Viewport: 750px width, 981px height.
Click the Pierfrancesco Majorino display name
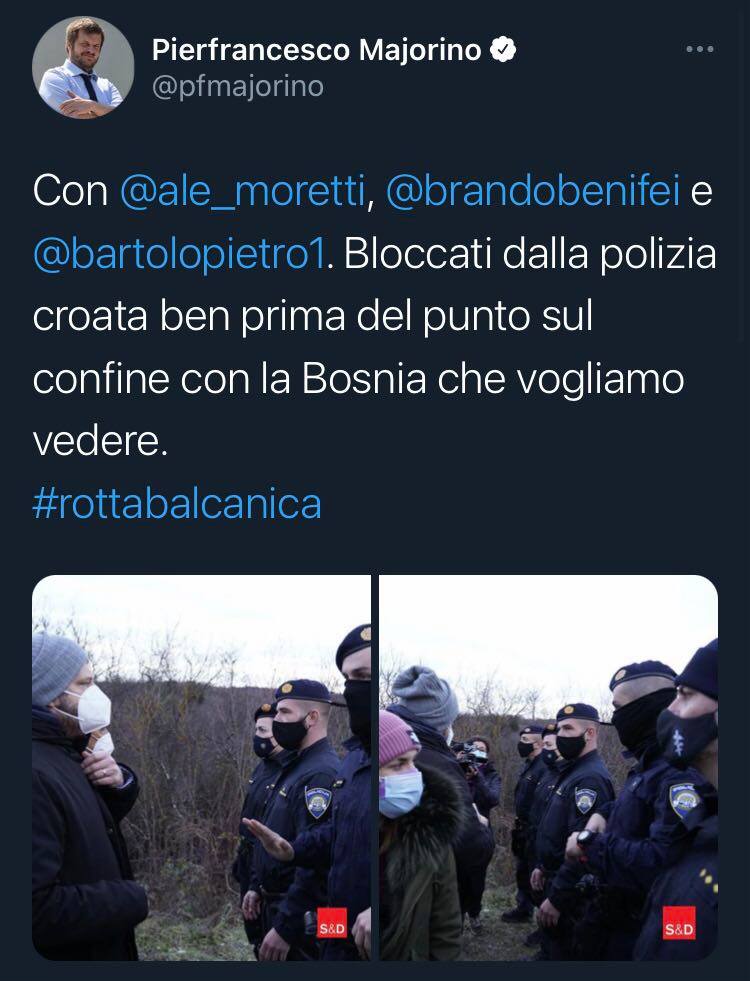click(x=317, y=49)
